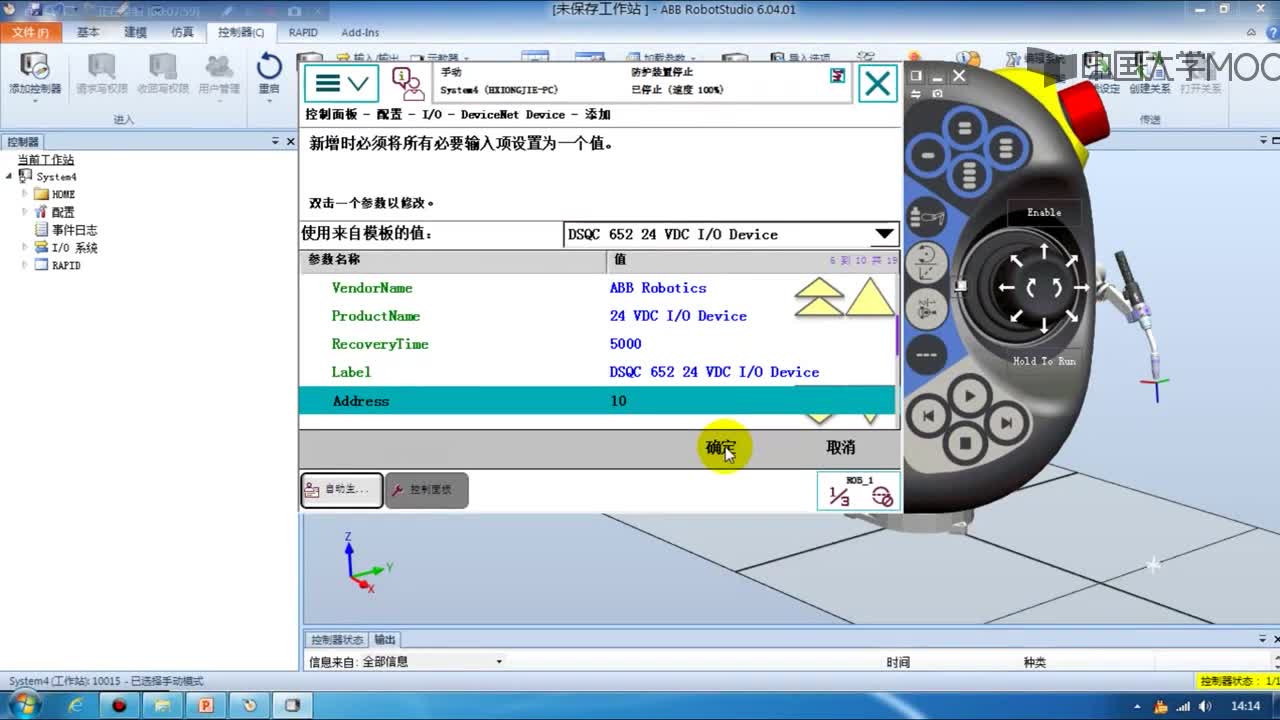Screen dimensions: 1280x720
Task: Click the top programmable key on FlexPendant
Action: coord(965,129)
